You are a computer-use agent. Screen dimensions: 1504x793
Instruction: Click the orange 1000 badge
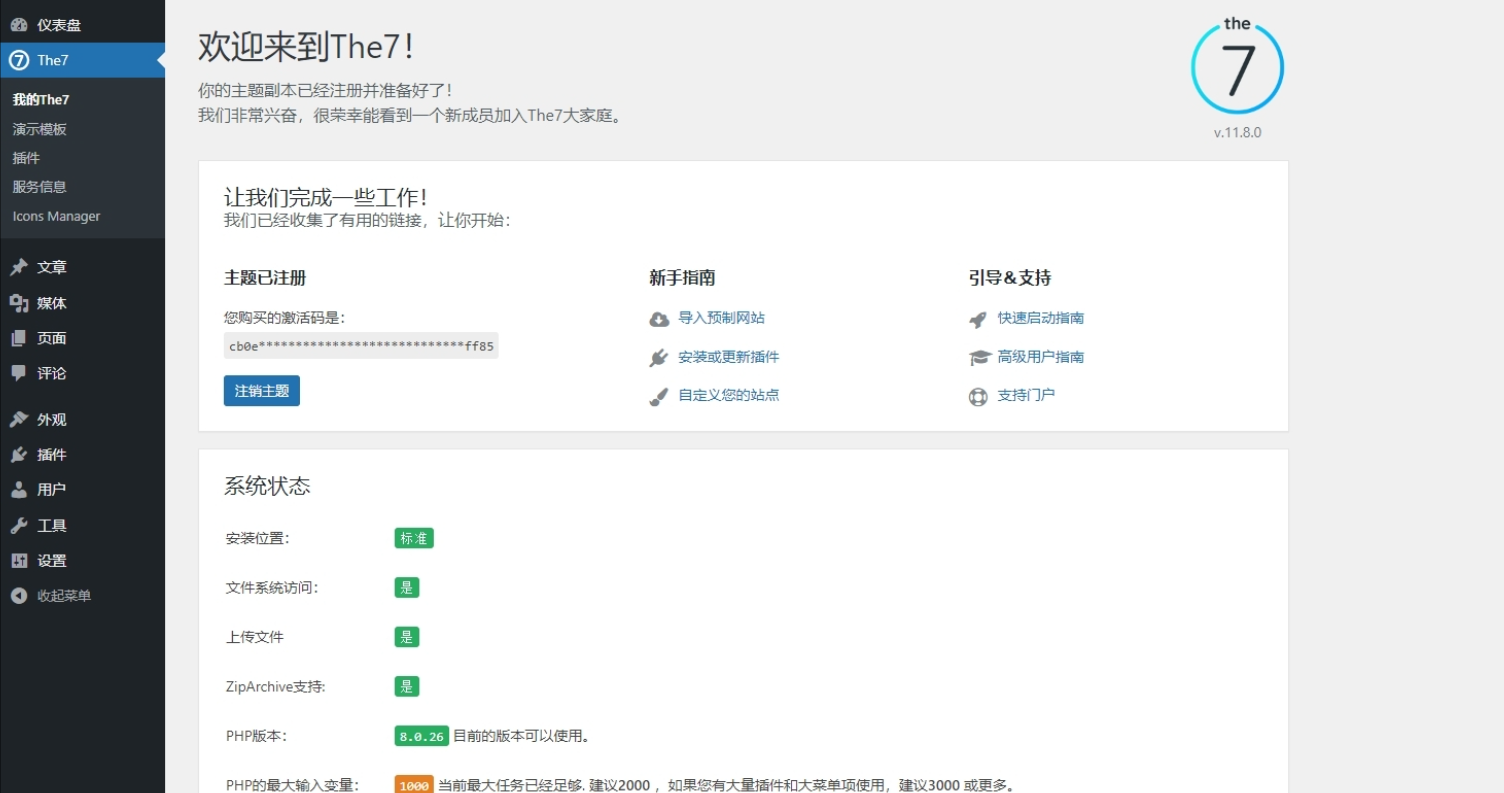tap(414, 786)
